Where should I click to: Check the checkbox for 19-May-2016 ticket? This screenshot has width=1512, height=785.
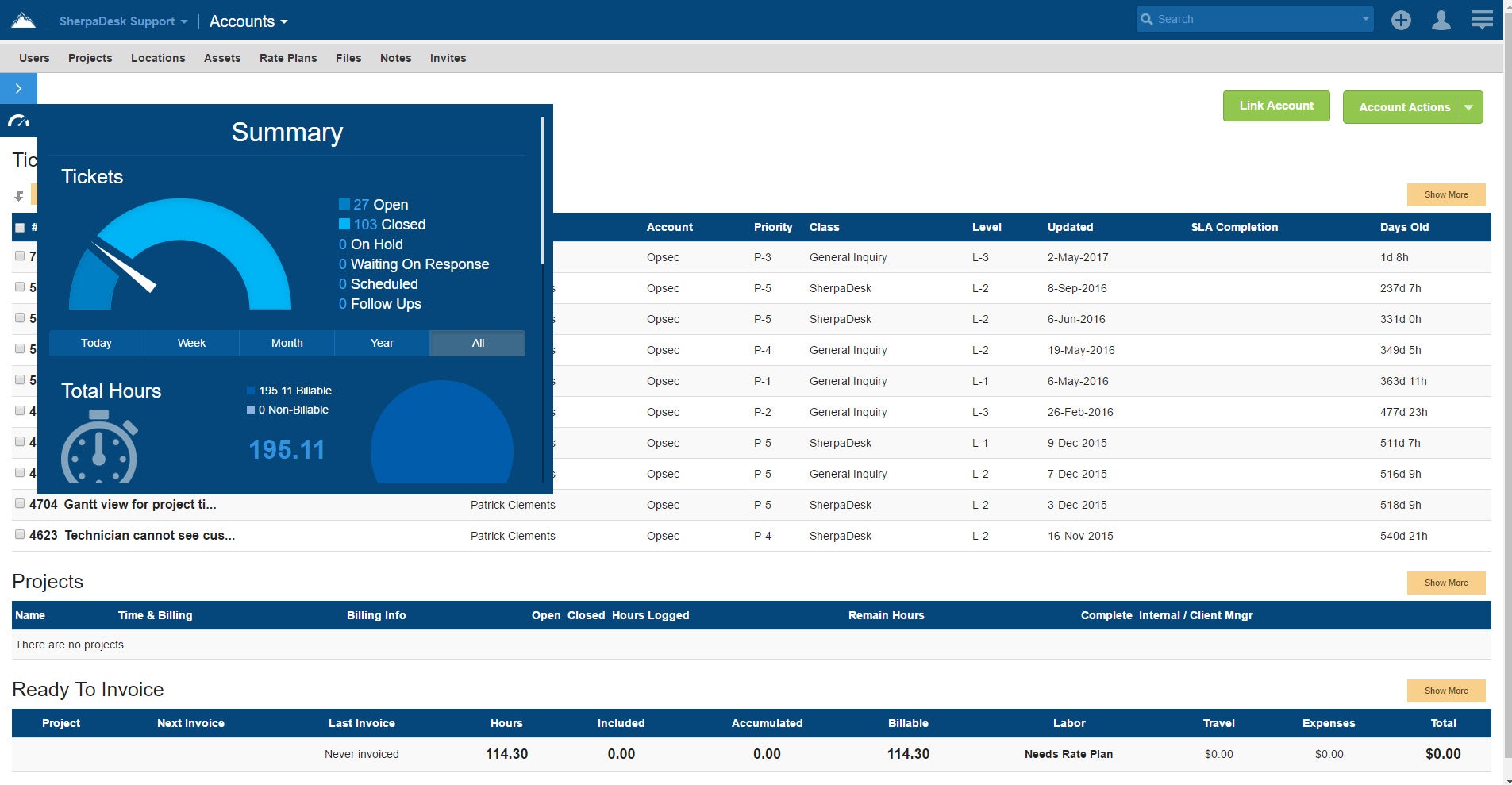coord(20,348)
